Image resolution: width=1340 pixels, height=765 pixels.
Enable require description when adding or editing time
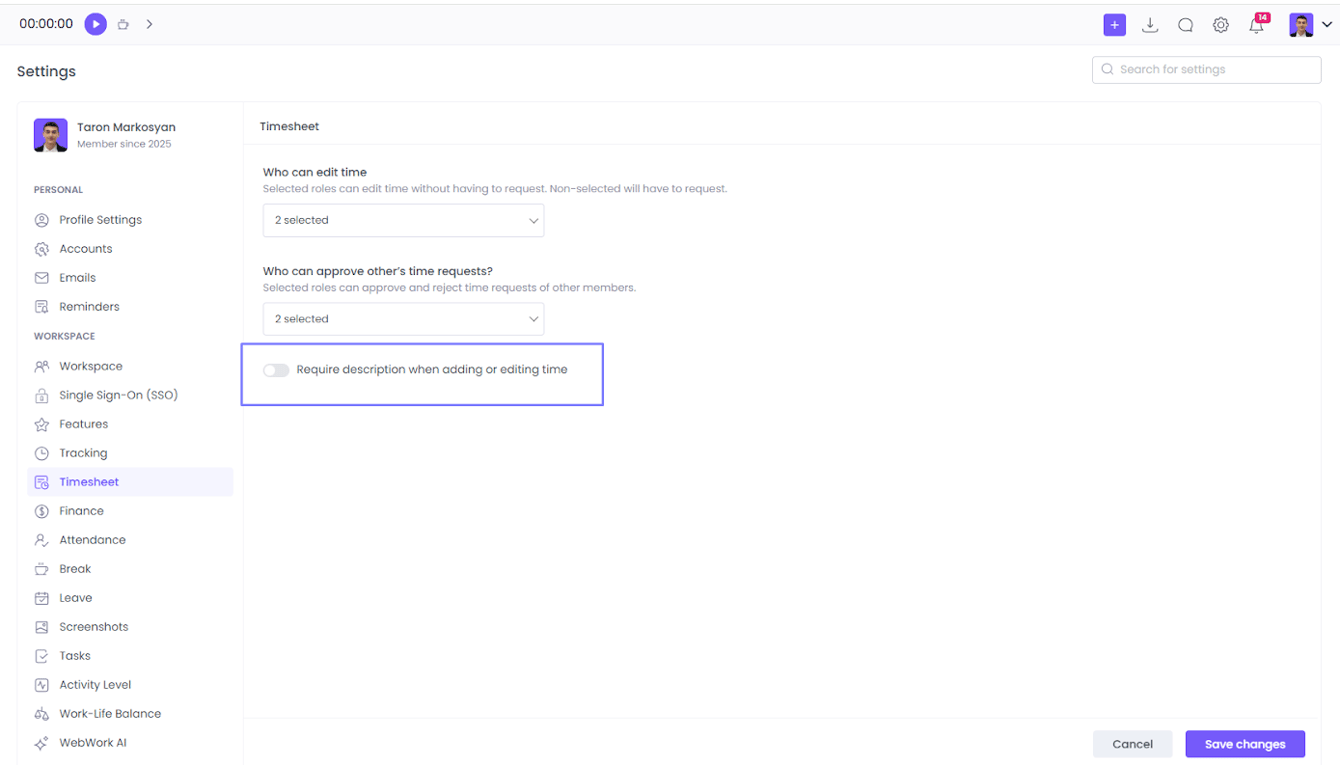pyautogui.click(x=276, y=369)
